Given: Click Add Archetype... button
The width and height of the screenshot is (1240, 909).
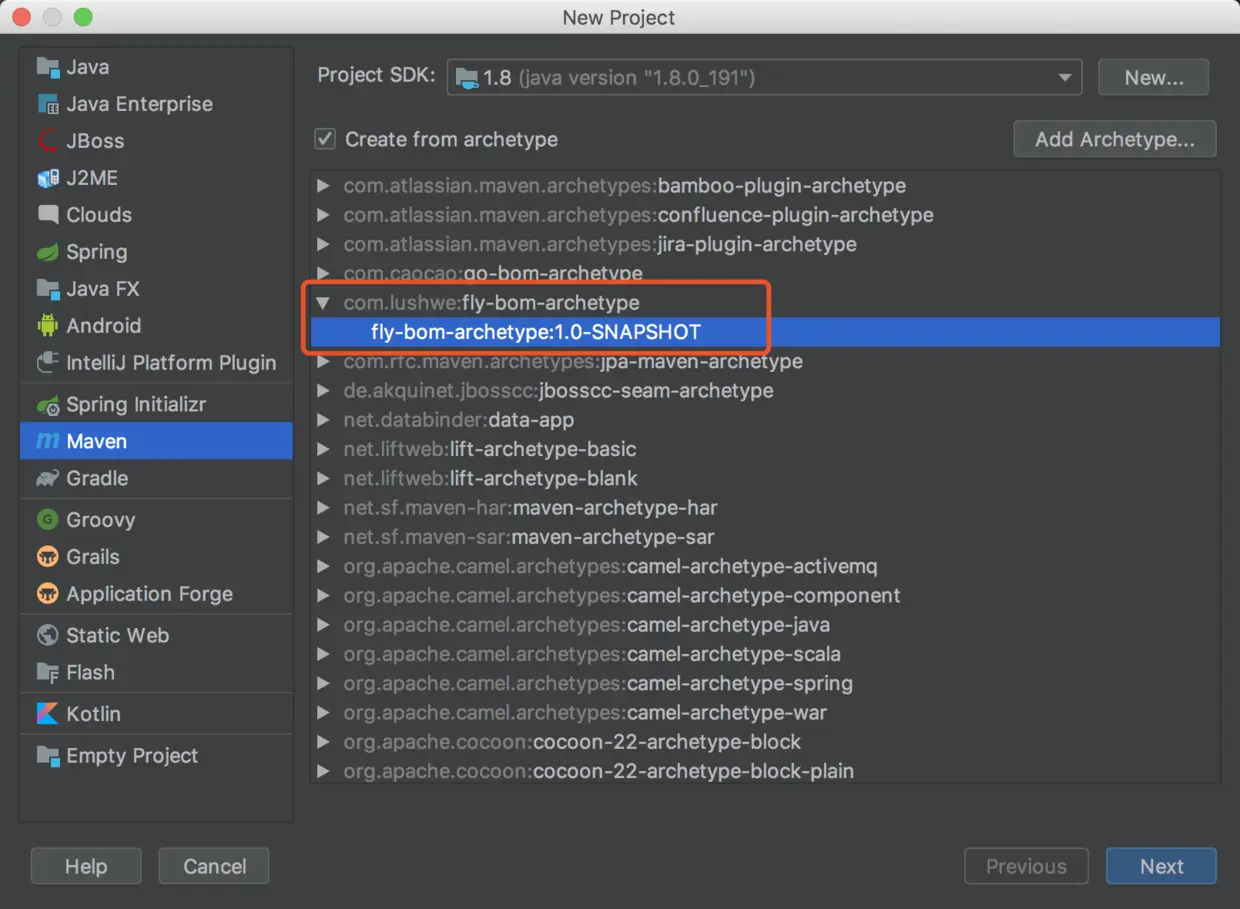Looking at the screenshot, I should pyautogui.click(x=1115, y=139).
